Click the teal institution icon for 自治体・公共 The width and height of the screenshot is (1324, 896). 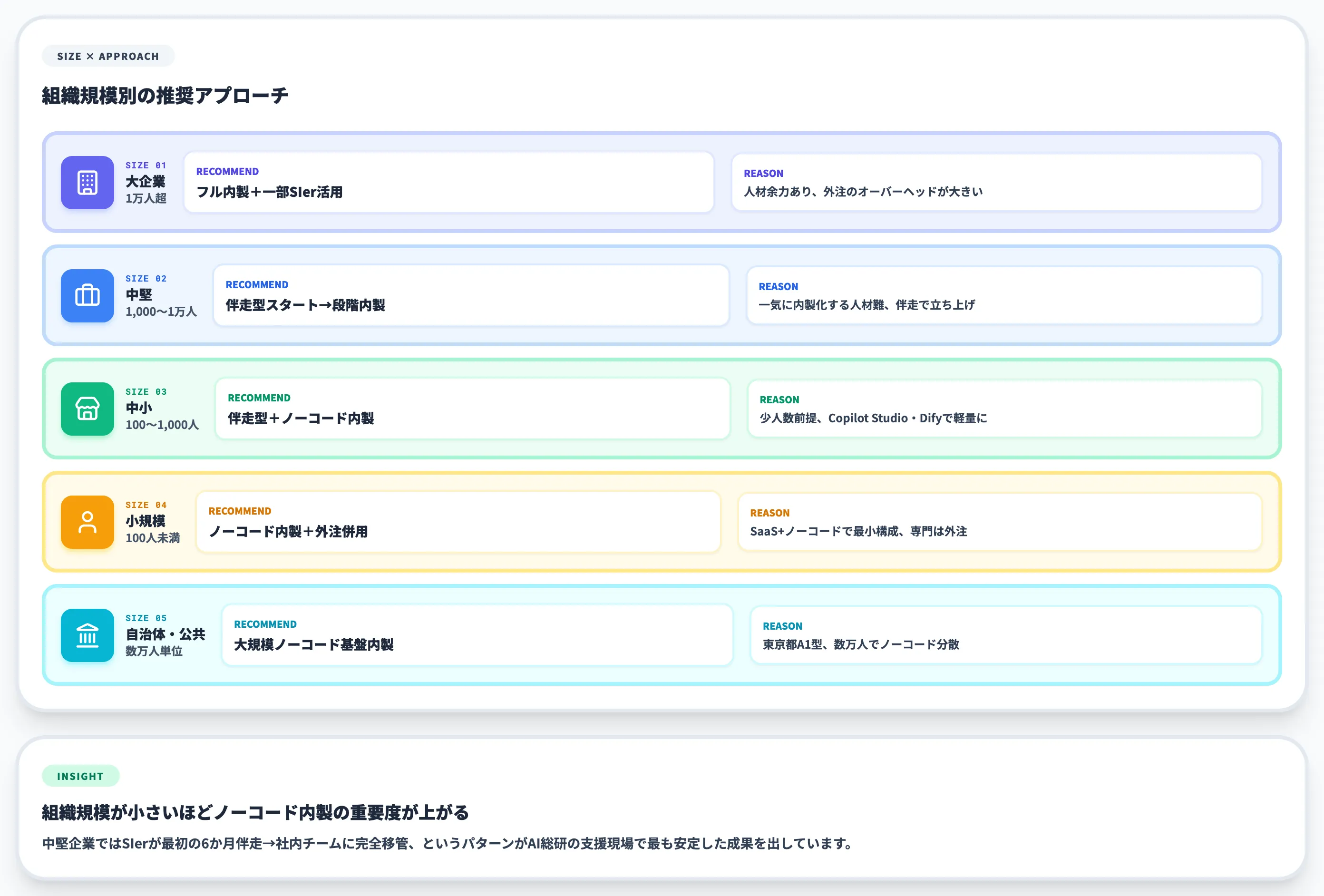pyautogui.click(x=87, y=635)
